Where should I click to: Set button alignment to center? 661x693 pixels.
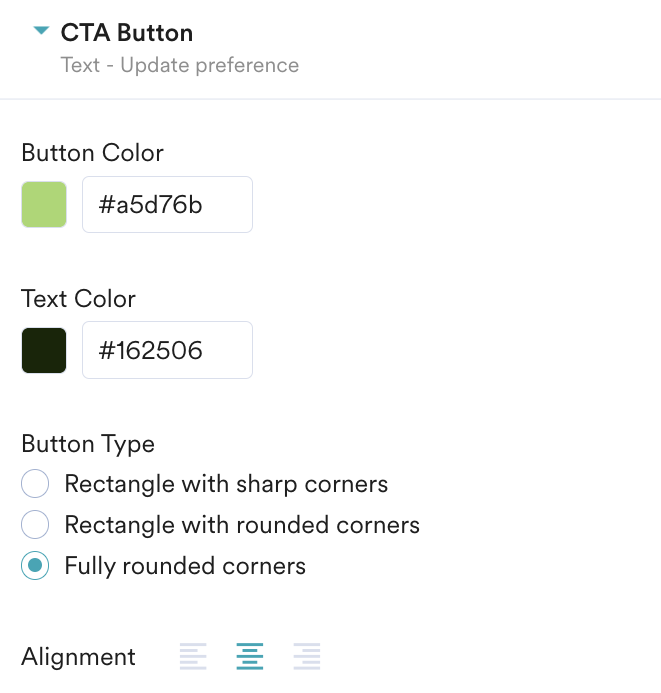(250, 657)
